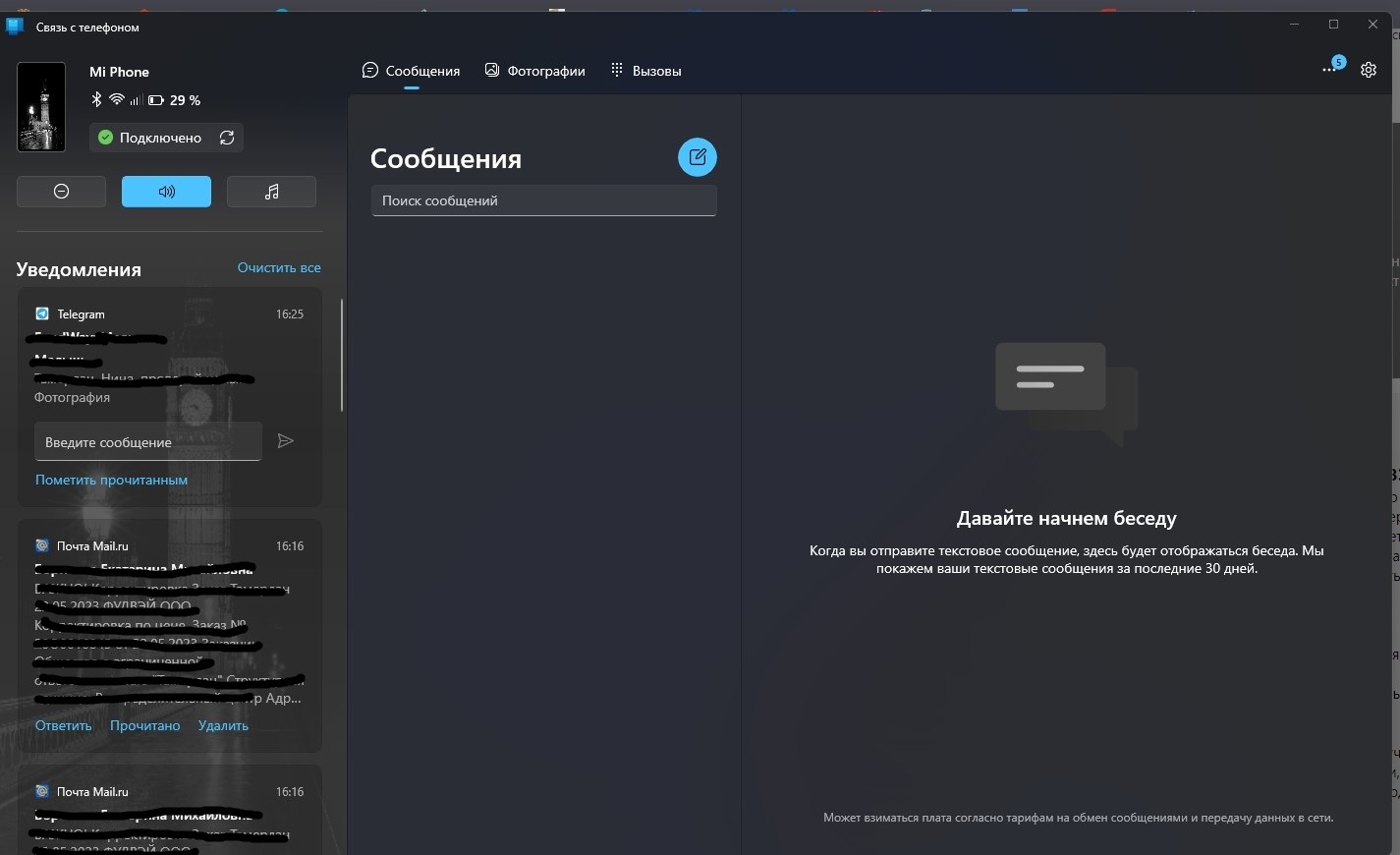Click the Telegram app icon in notification
The height and width of the screenshot is (855, 1400).
[x=42, y=313]
